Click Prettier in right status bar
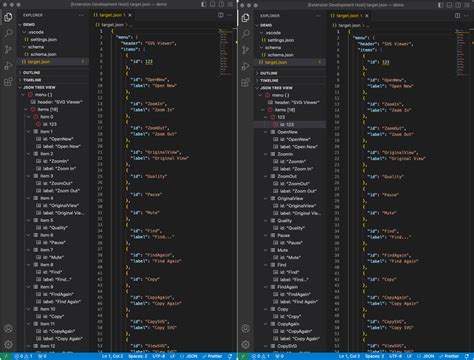 [x=449, y=356]
